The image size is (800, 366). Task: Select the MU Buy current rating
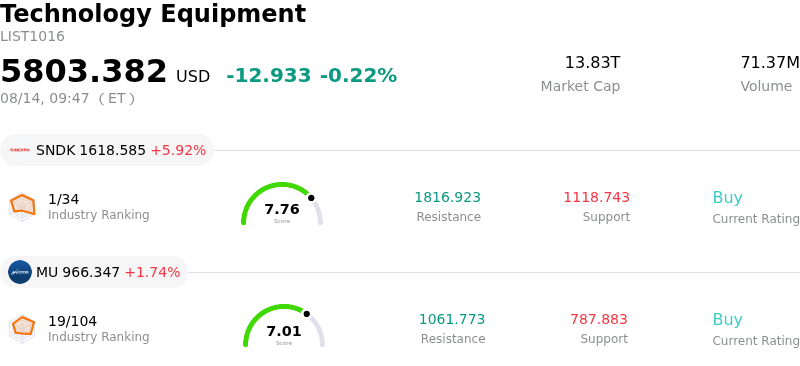[x=727, y=319]
